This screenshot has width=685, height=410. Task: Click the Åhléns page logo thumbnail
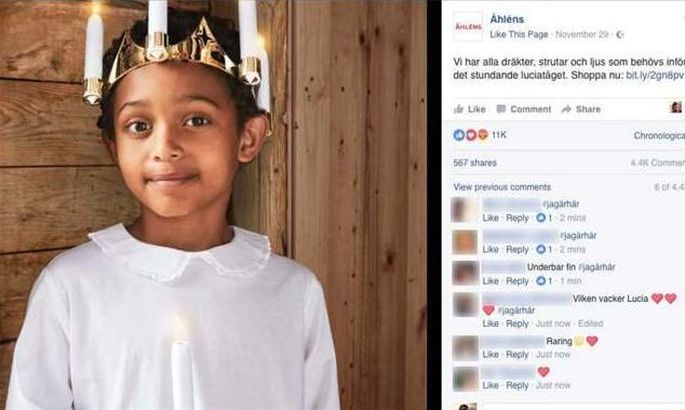[x=468, y=27]
